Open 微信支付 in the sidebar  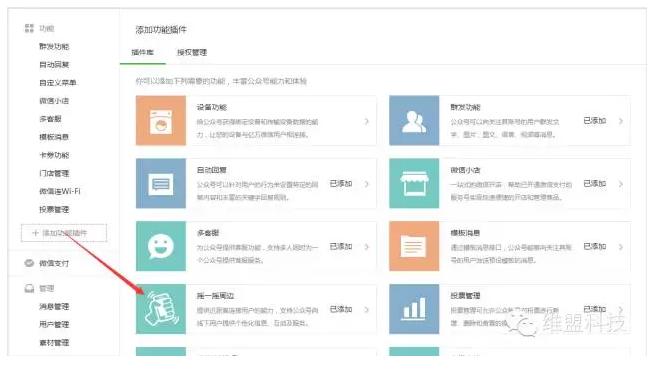point(54,263)
